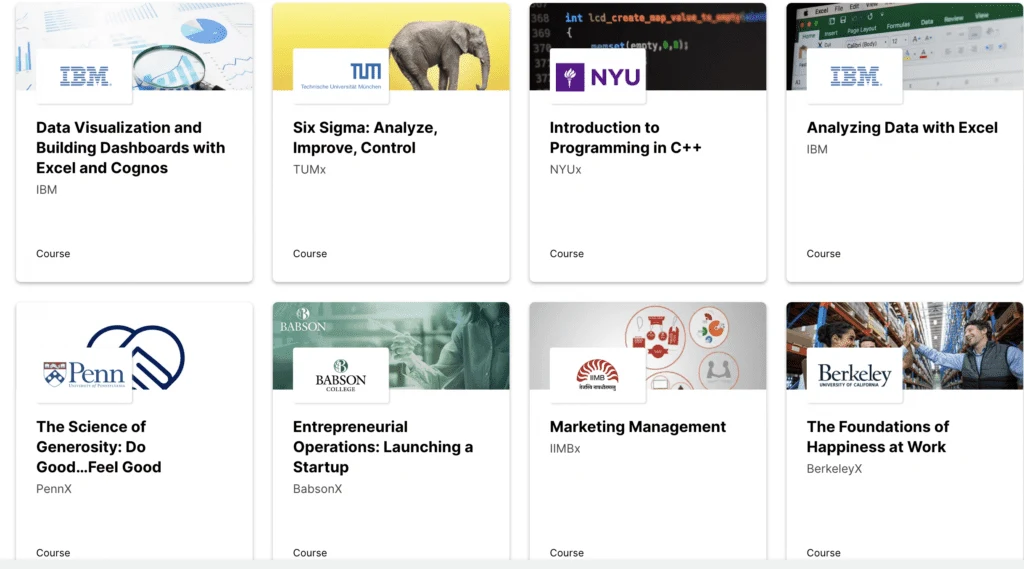This screenshot has height=569, width=1024.
Task: Click the Penn logo badge
Action: (84, 375)
